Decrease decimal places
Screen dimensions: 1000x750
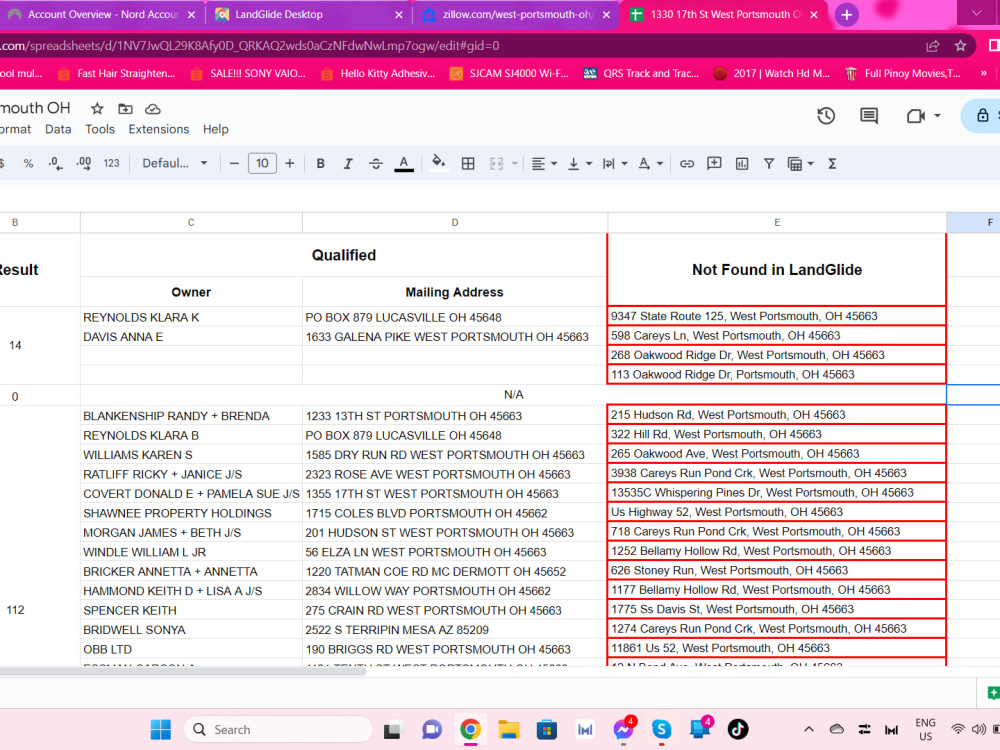pos(55,164)
